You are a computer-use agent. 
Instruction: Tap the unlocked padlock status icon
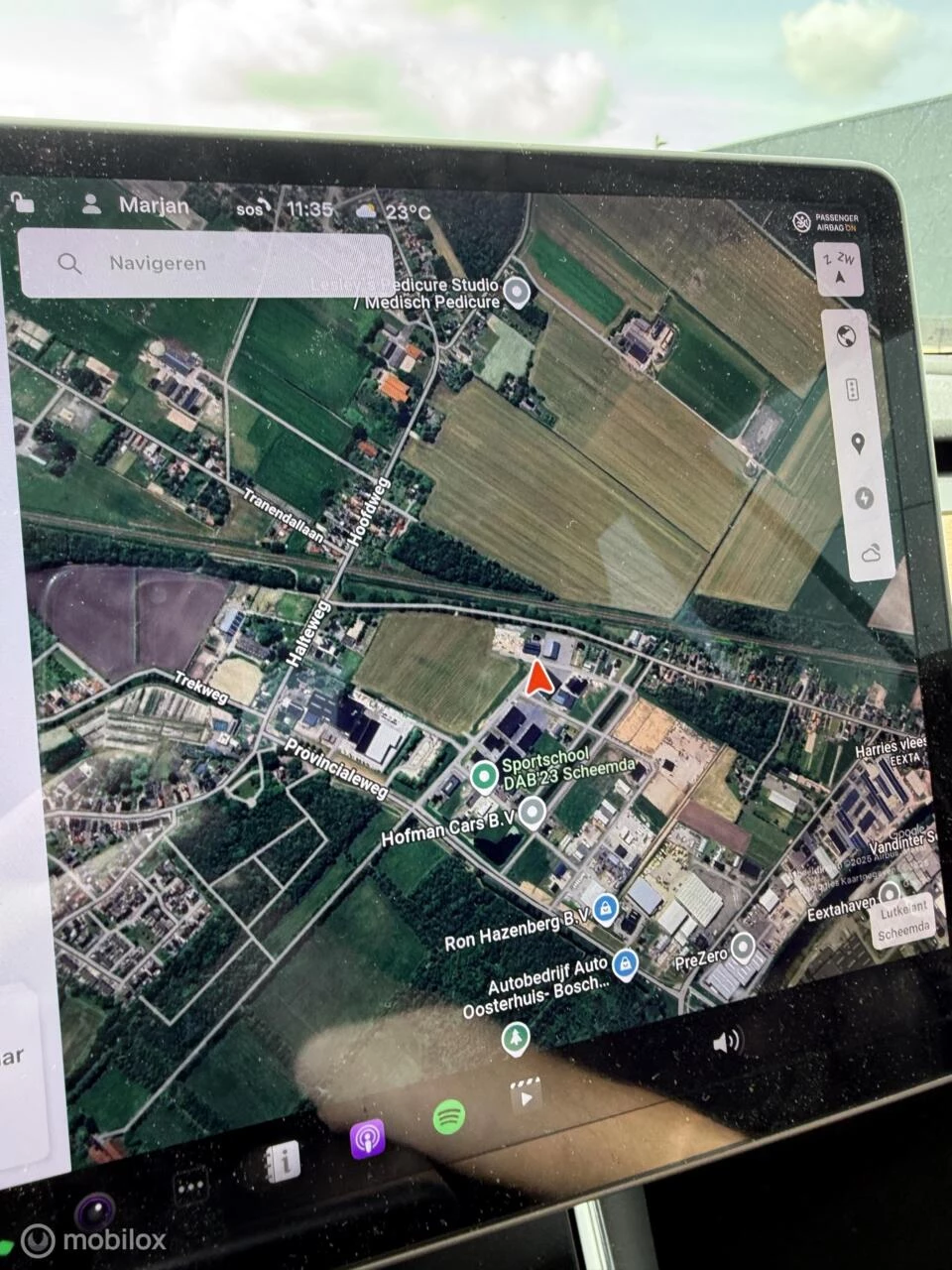(22, 203)
